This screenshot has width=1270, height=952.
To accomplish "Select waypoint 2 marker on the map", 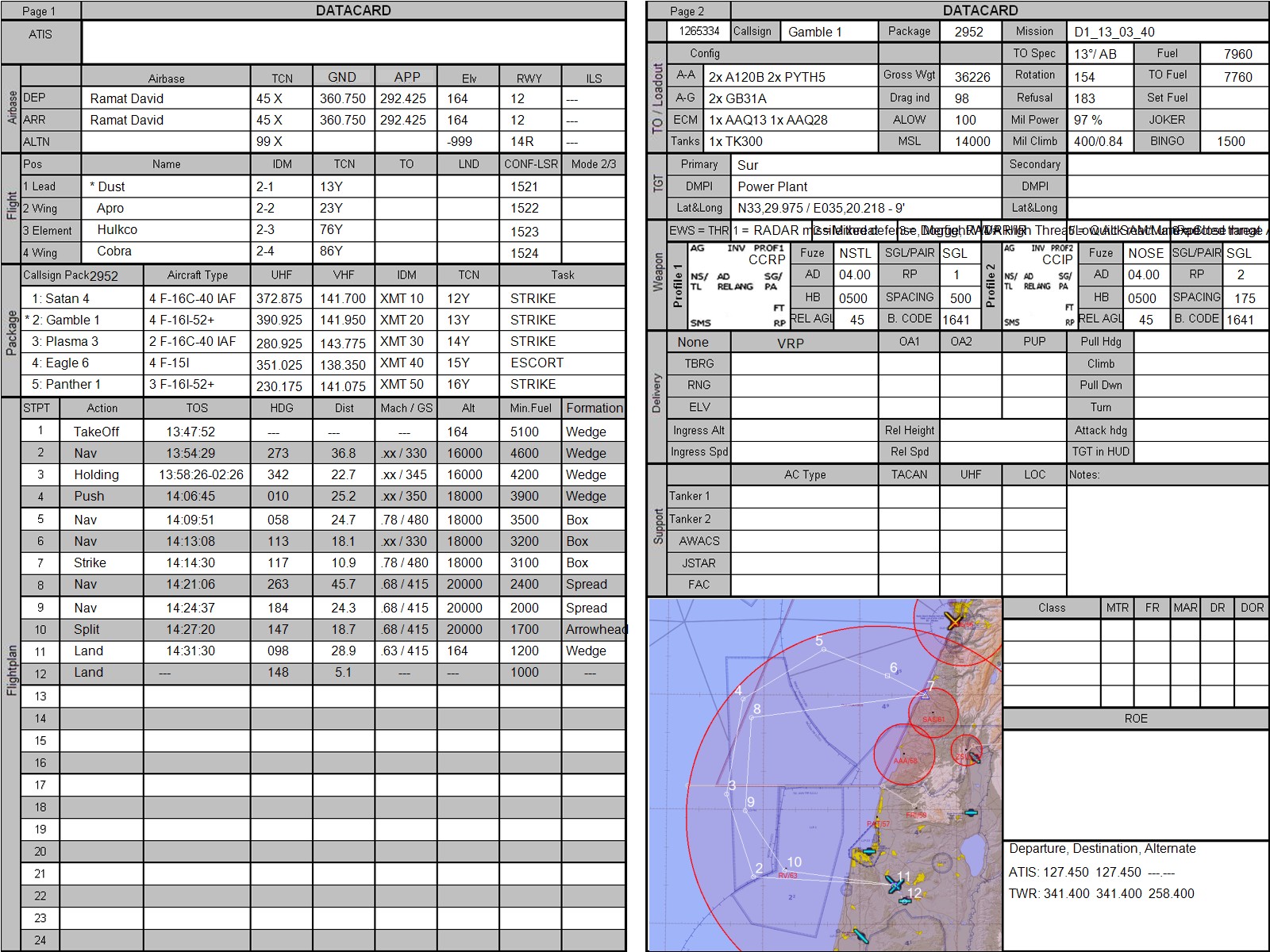I will click(753, 876).
